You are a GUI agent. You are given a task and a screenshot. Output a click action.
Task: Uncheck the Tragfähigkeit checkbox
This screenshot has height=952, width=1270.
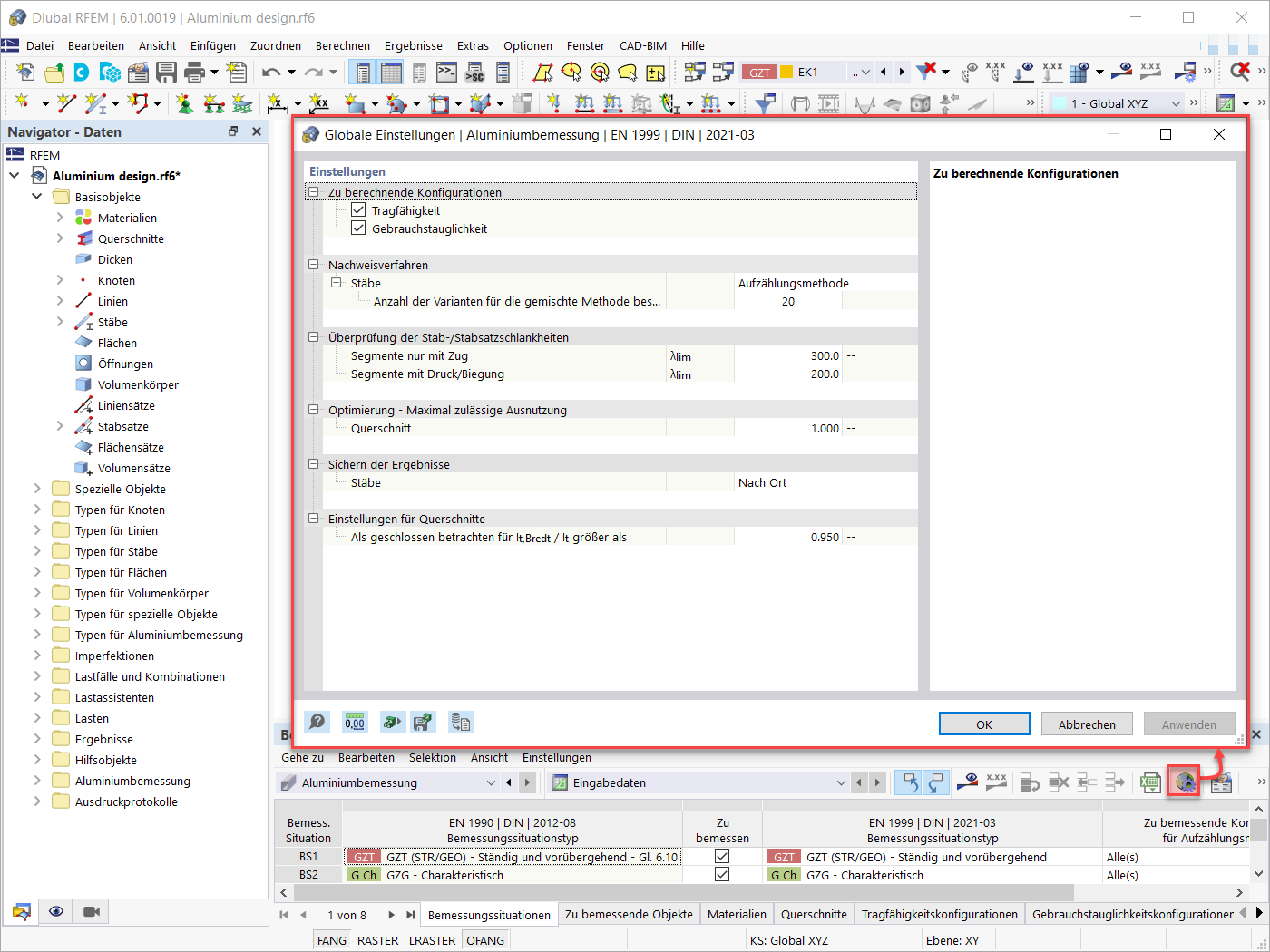click(358, 210)
